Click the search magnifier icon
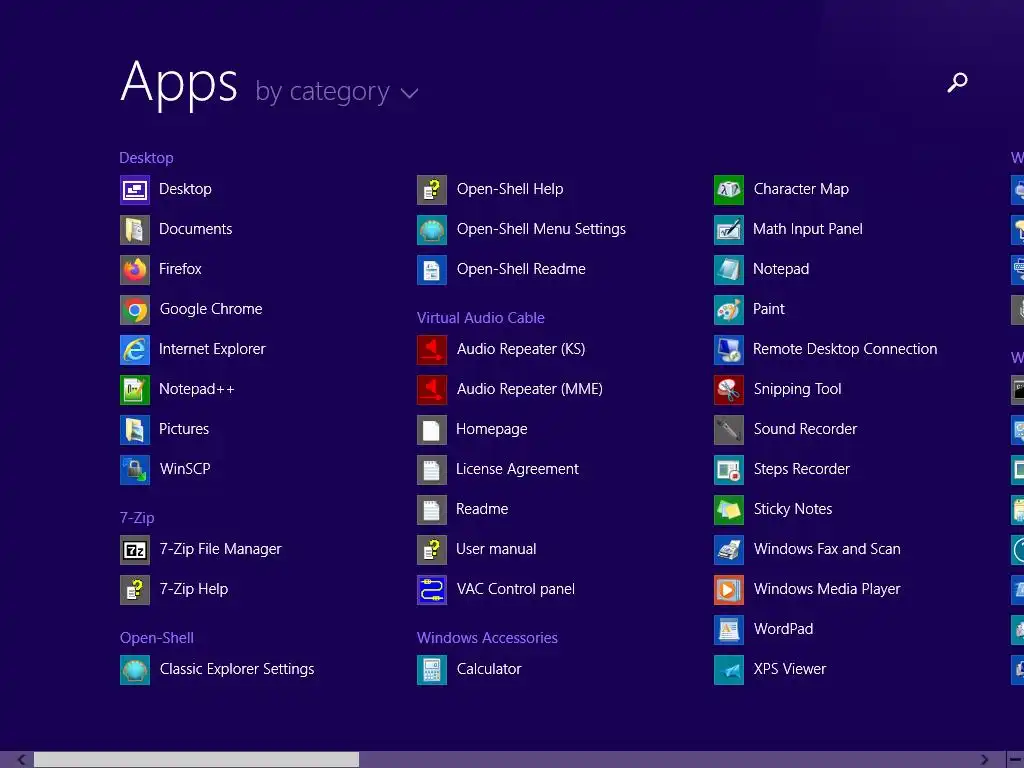This screenshot has width=1024, height=768. (x=957, y=82)
